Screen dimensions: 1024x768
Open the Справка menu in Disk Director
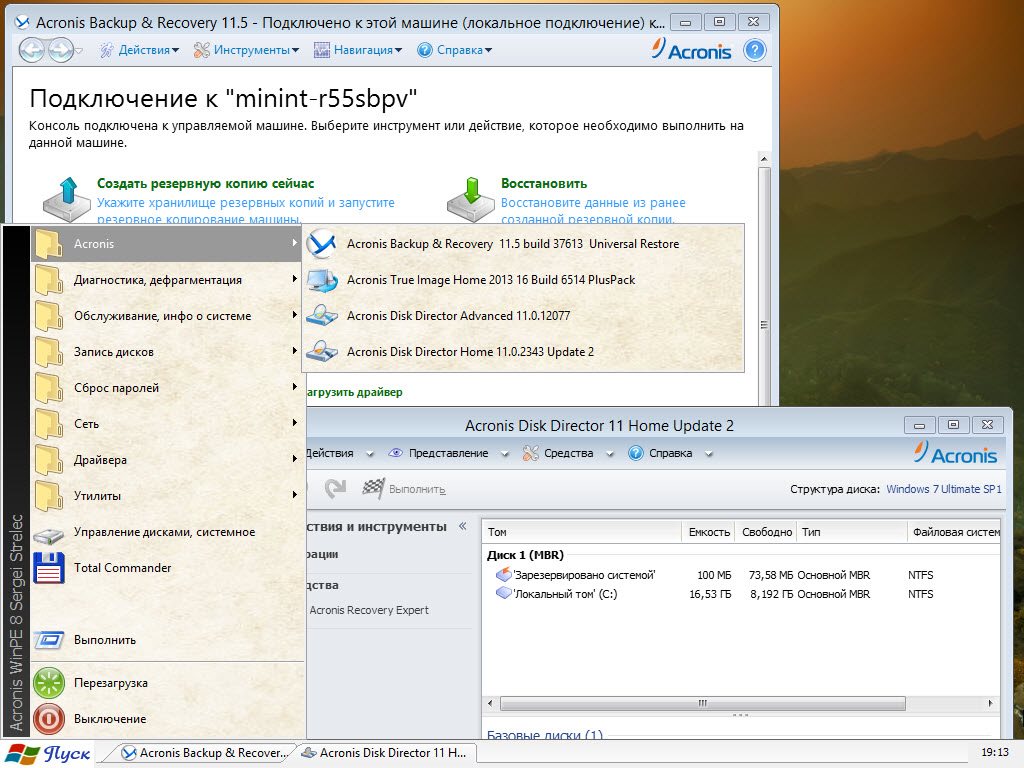[671, 453]
